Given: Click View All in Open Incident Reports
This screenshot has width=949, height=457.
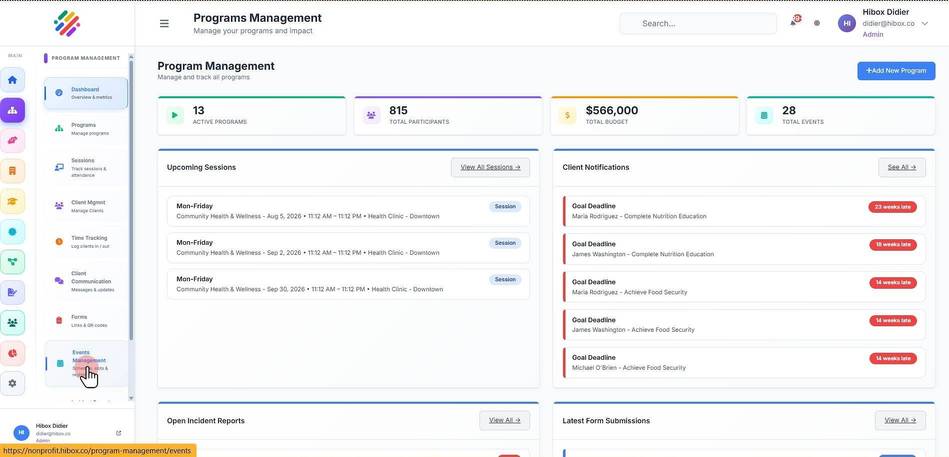Looking at the screenshot, I should 505,420.
